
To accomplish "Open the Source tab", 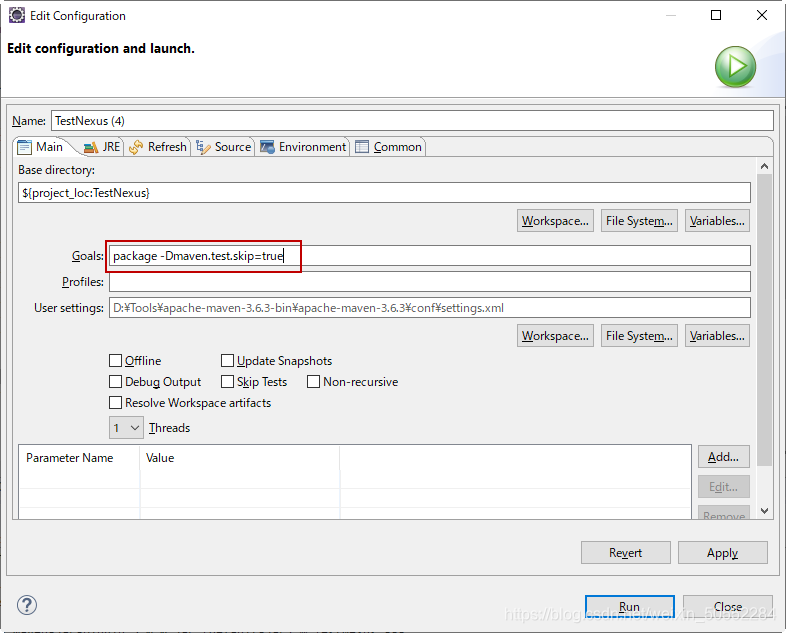I will [x=224, y=147].
